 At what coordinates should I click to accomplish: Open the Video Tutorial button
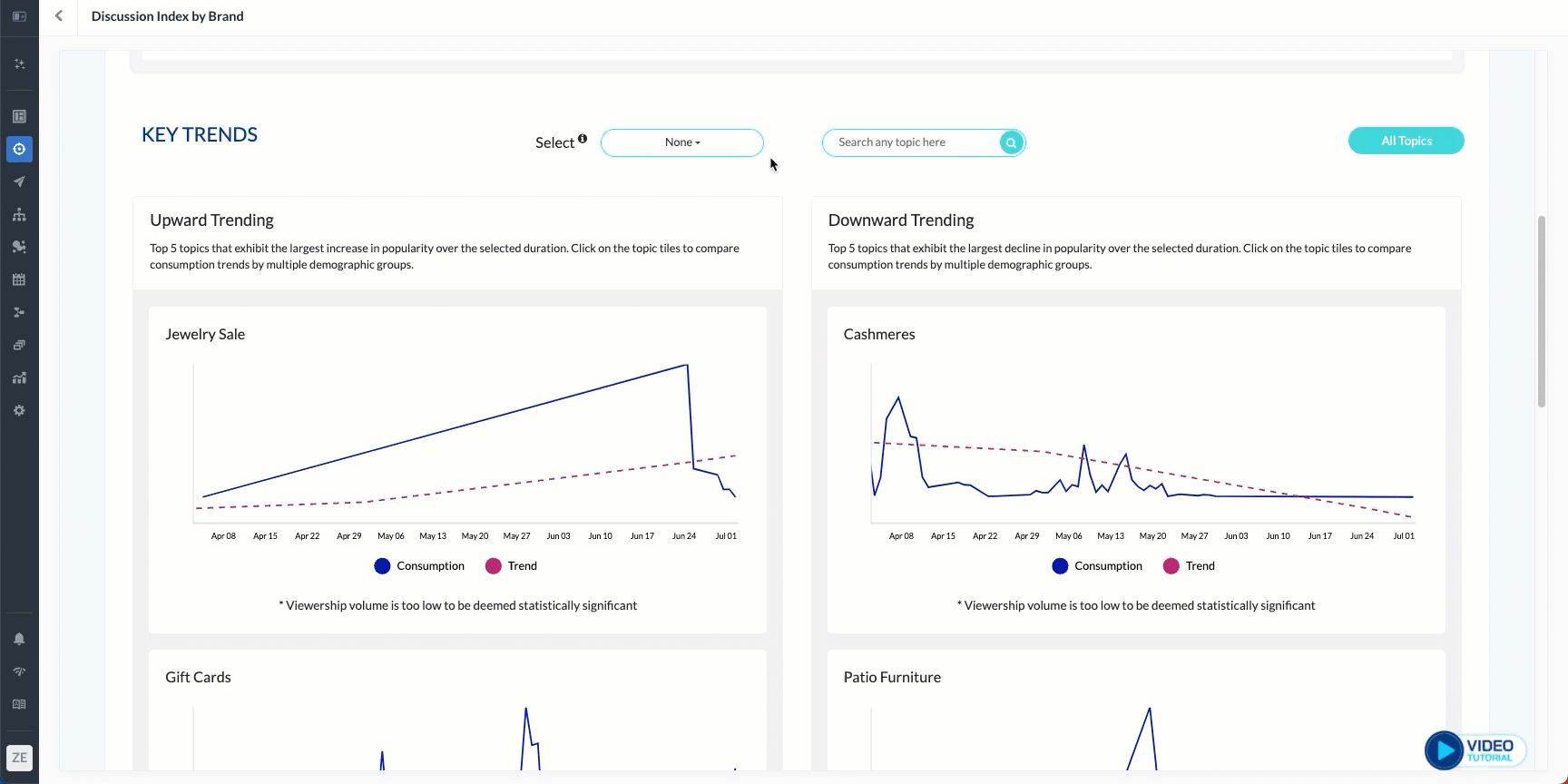tap(1475, 750)
